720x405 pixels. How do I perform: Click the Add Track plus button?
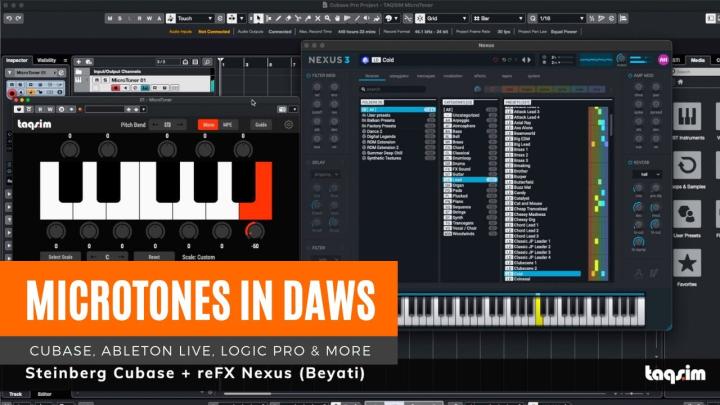(x=79, y=62)
